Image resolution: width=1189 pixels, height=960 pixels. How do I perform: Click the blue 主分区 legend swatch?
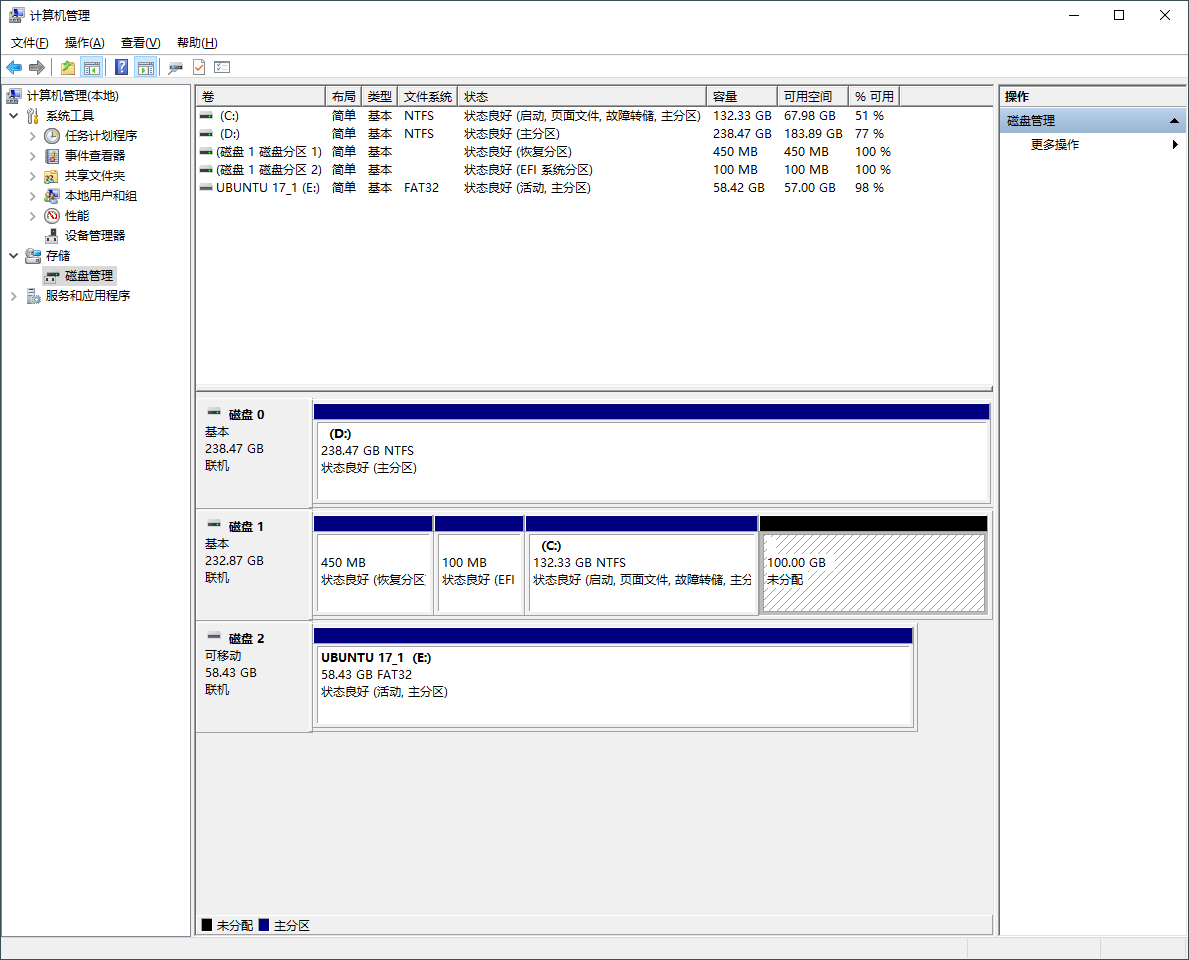point(264,924)
